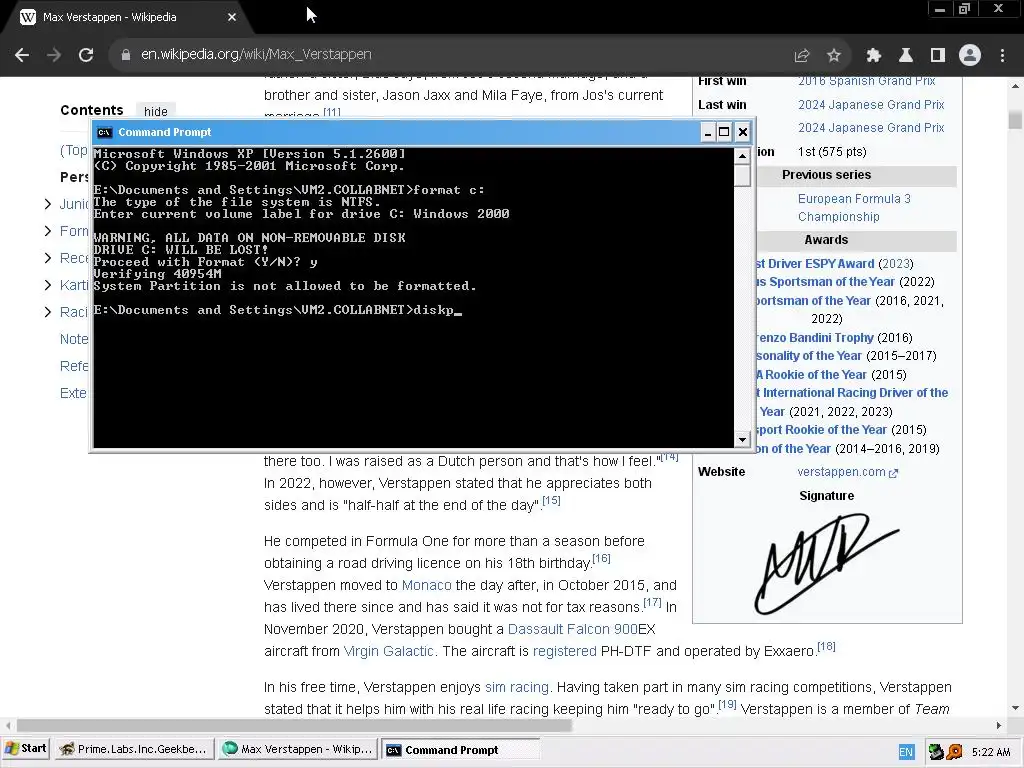Minimize the Command Prompt window

point(708,133)
